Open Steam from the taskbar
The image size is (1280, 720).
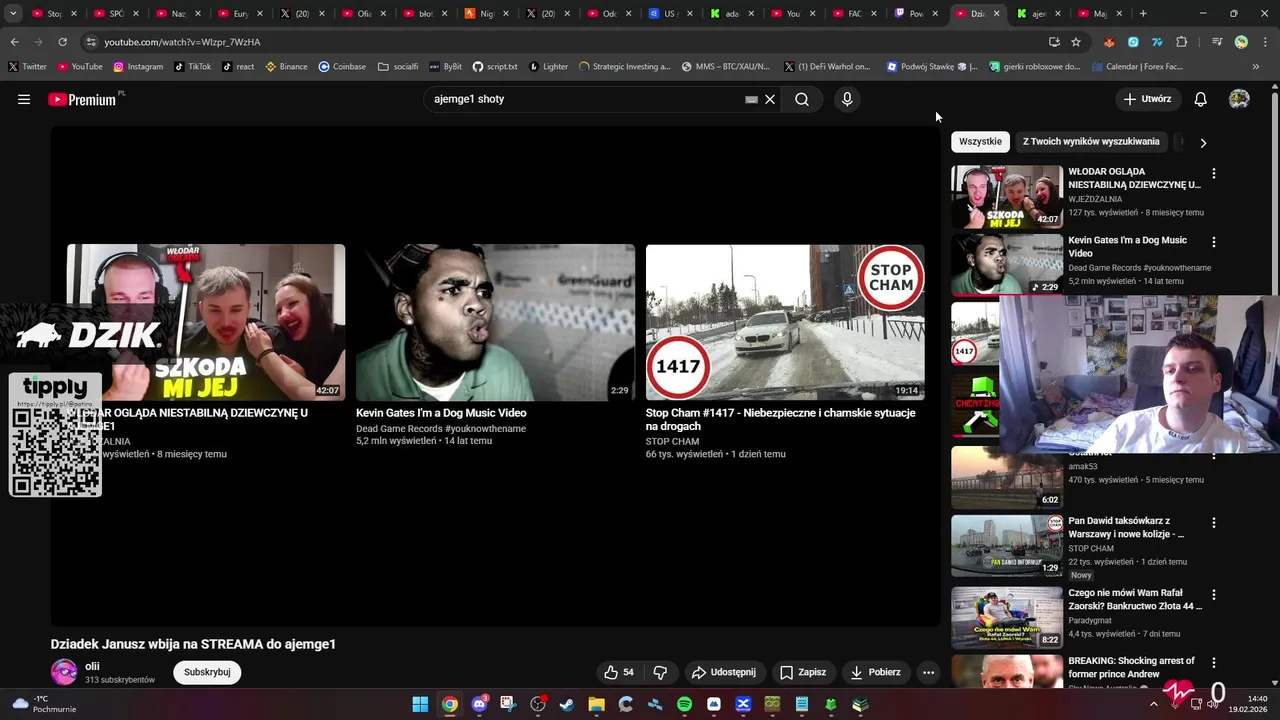click(567, 704)
